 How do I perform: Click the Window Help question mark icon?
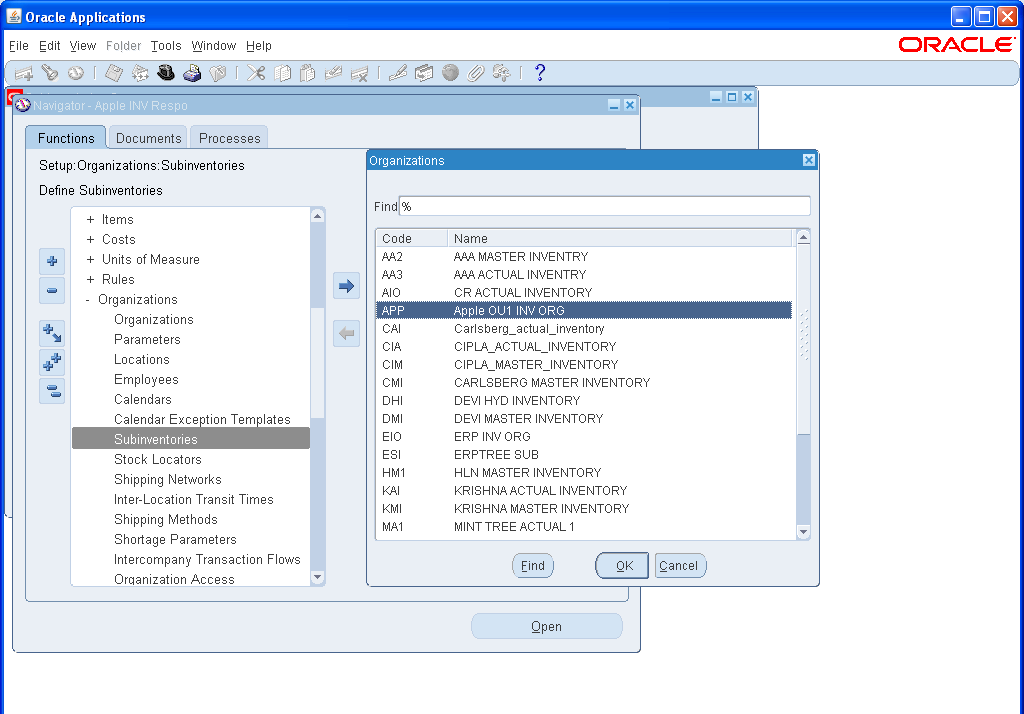click(539, 73)
